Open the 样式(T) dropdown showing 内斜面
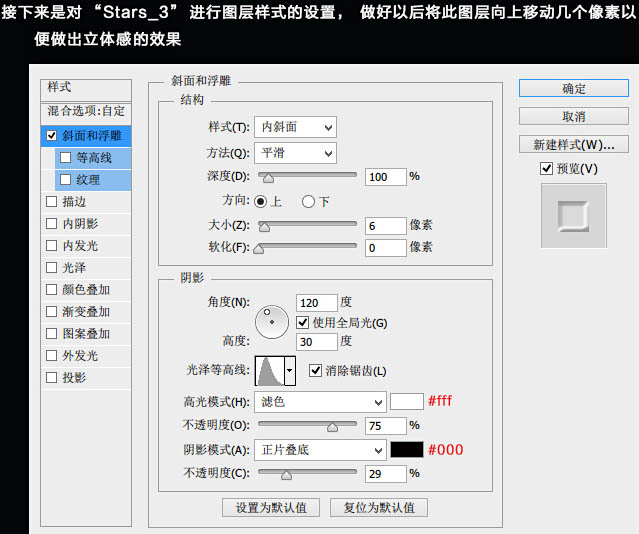Viewport: 639px width, 534px height. (295, 127)
